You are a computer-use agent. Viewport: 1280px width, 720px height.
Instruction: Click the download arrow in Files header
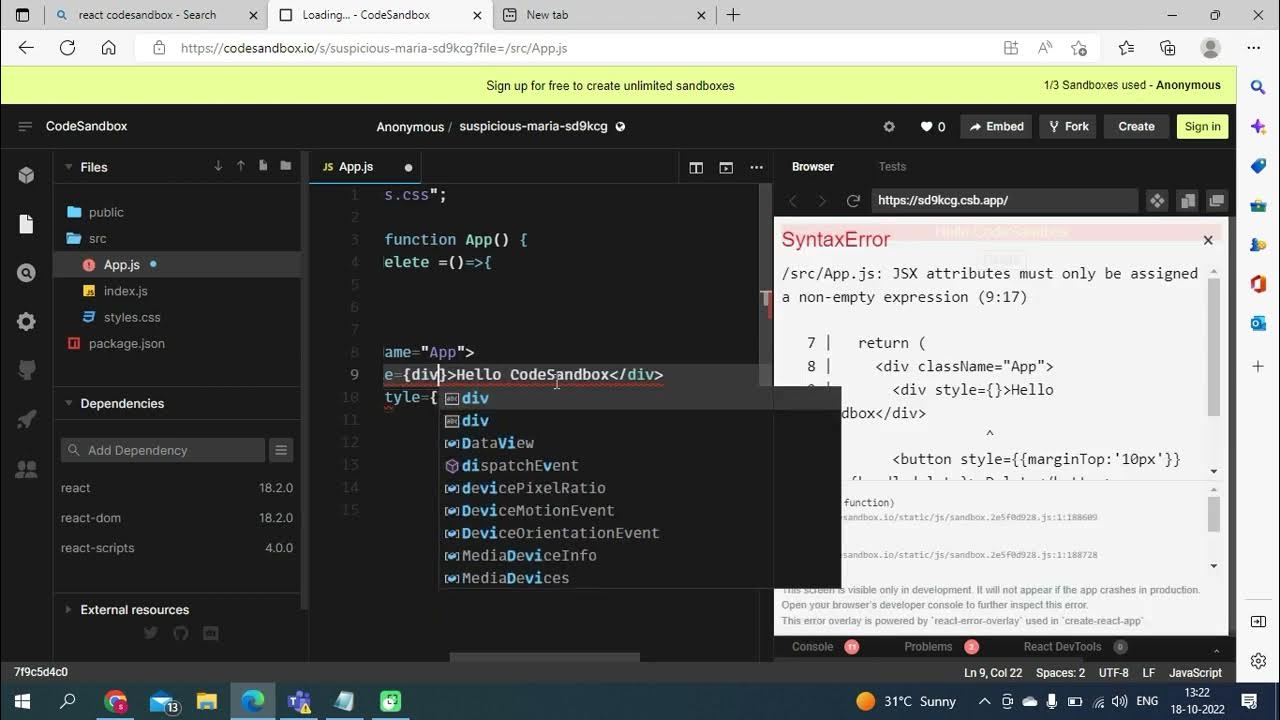218,166
